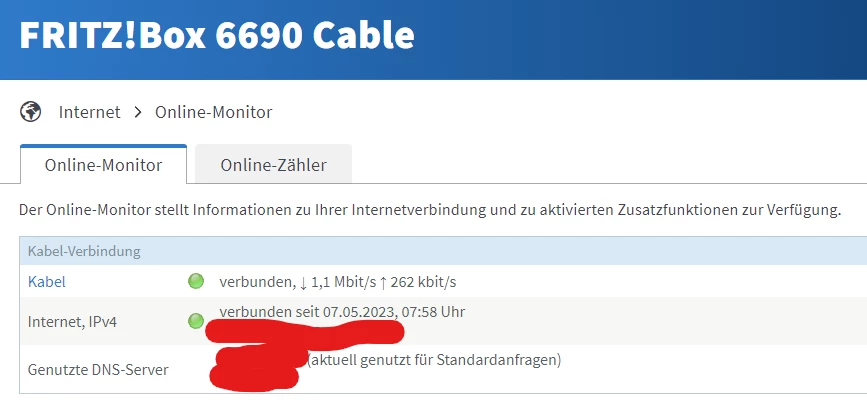Click the globe icon beside Internet breadcrumb
The width and height of the screenshot is (867, 408).
pyautogui.click(x=30, y=112)
